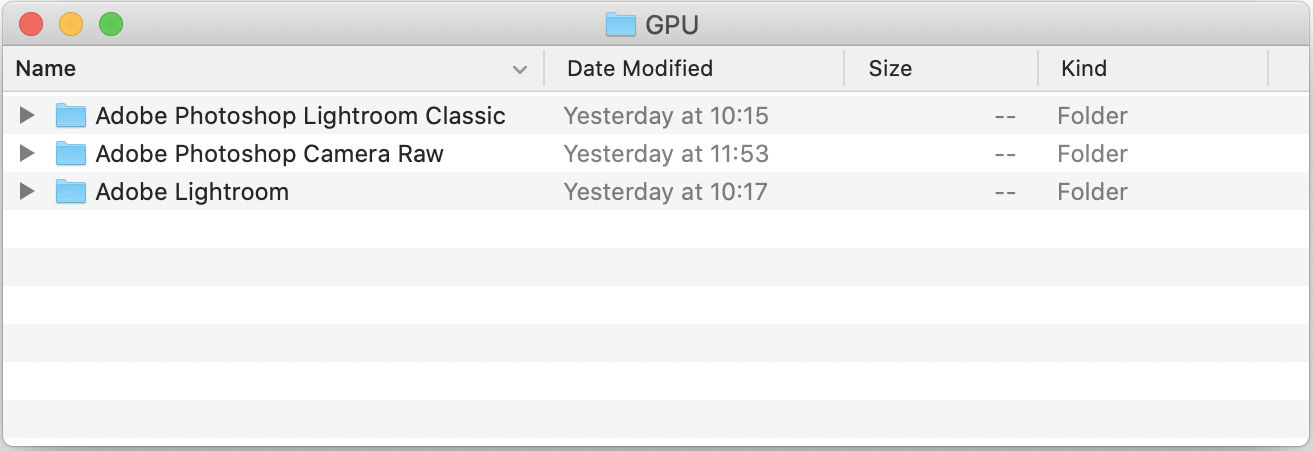This screenshot has height=451, width=1313.
Task: Expand the Adobe Photoshop Camera Raw folder
Action: (x=27, y=154)
